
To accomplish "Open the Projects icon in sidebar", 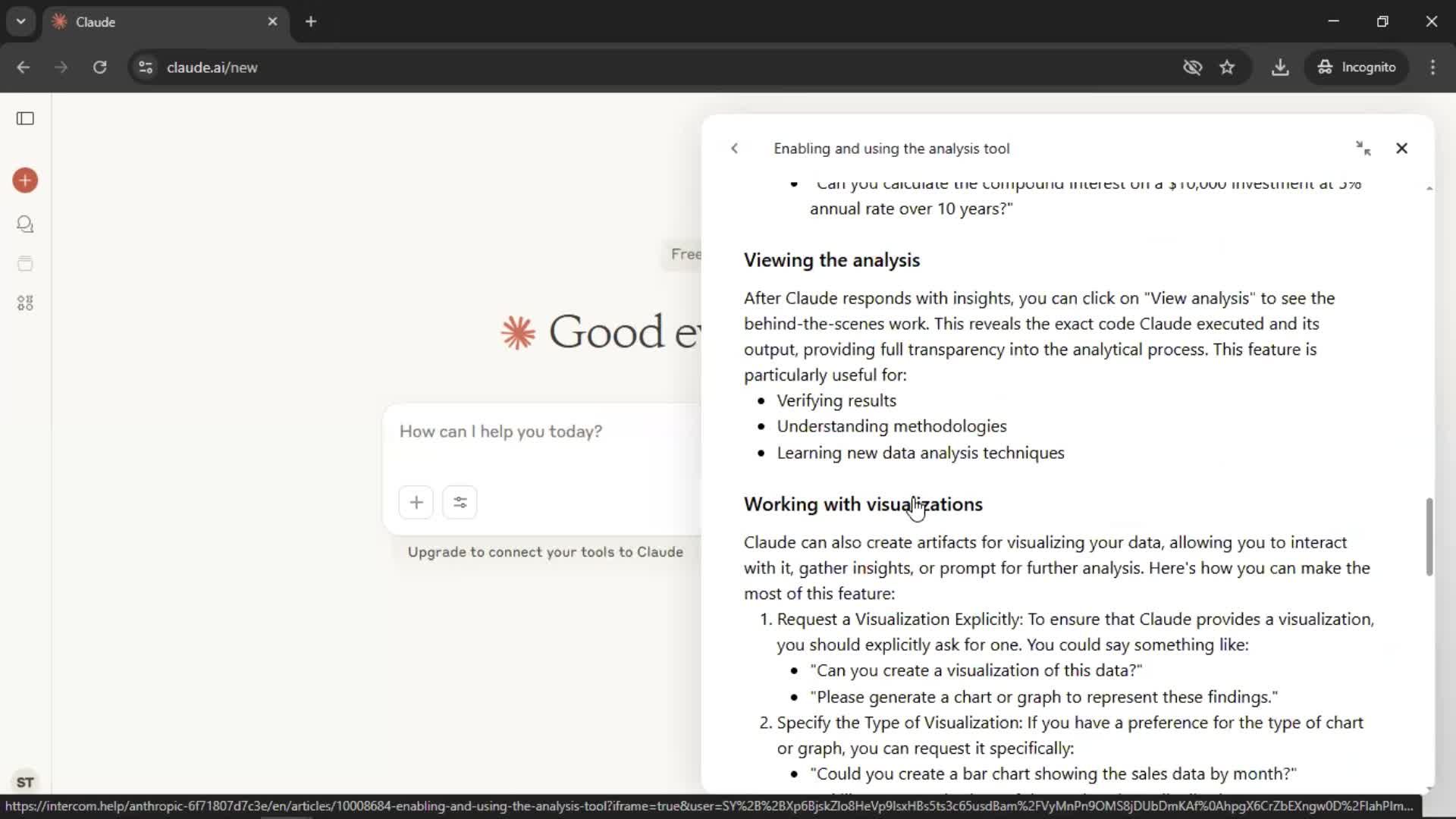I will click(x=25, y=263).
